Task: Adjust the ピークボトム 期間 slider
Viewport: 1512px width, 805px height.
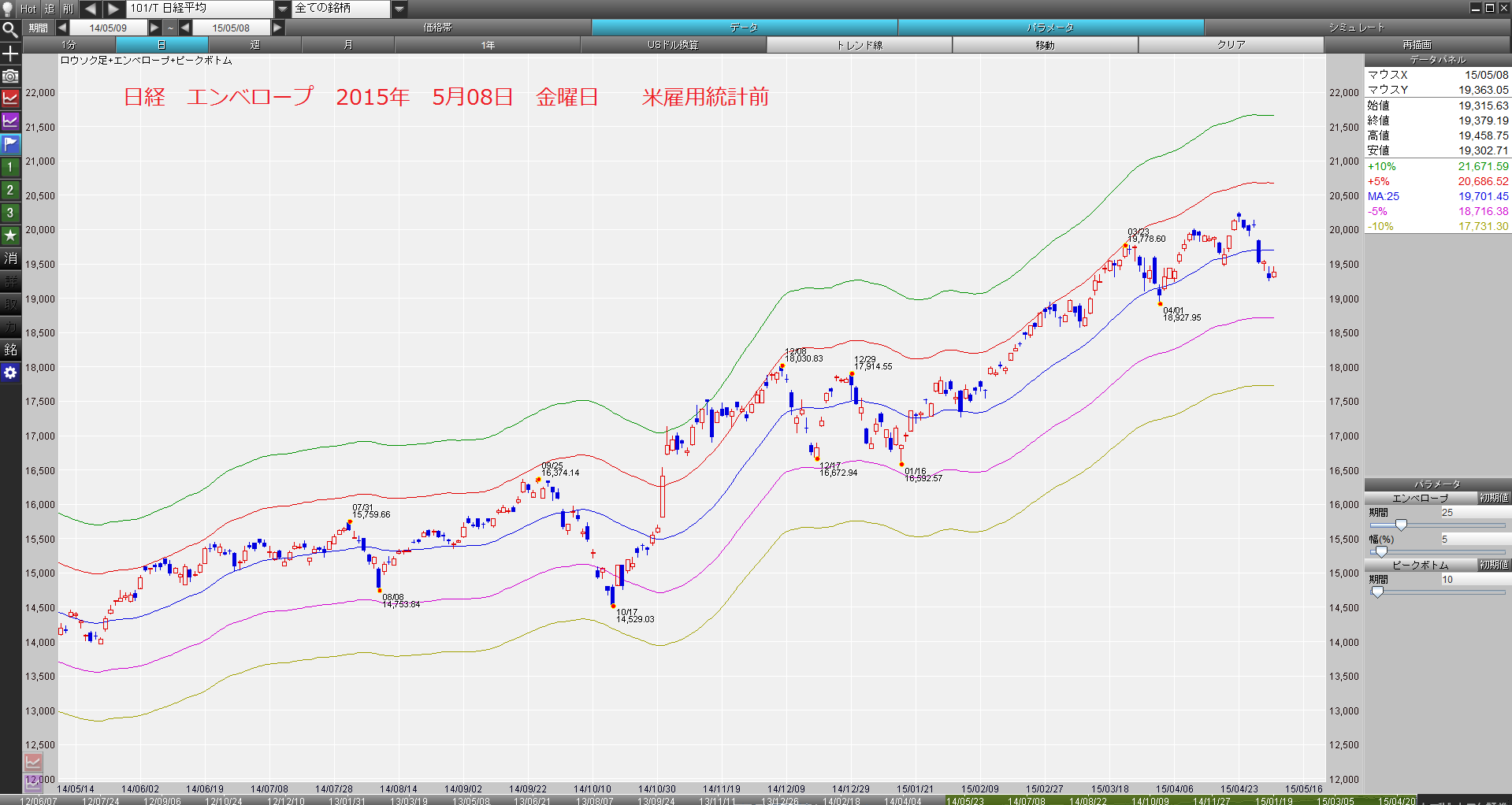Action: (x=1377, y=592)
